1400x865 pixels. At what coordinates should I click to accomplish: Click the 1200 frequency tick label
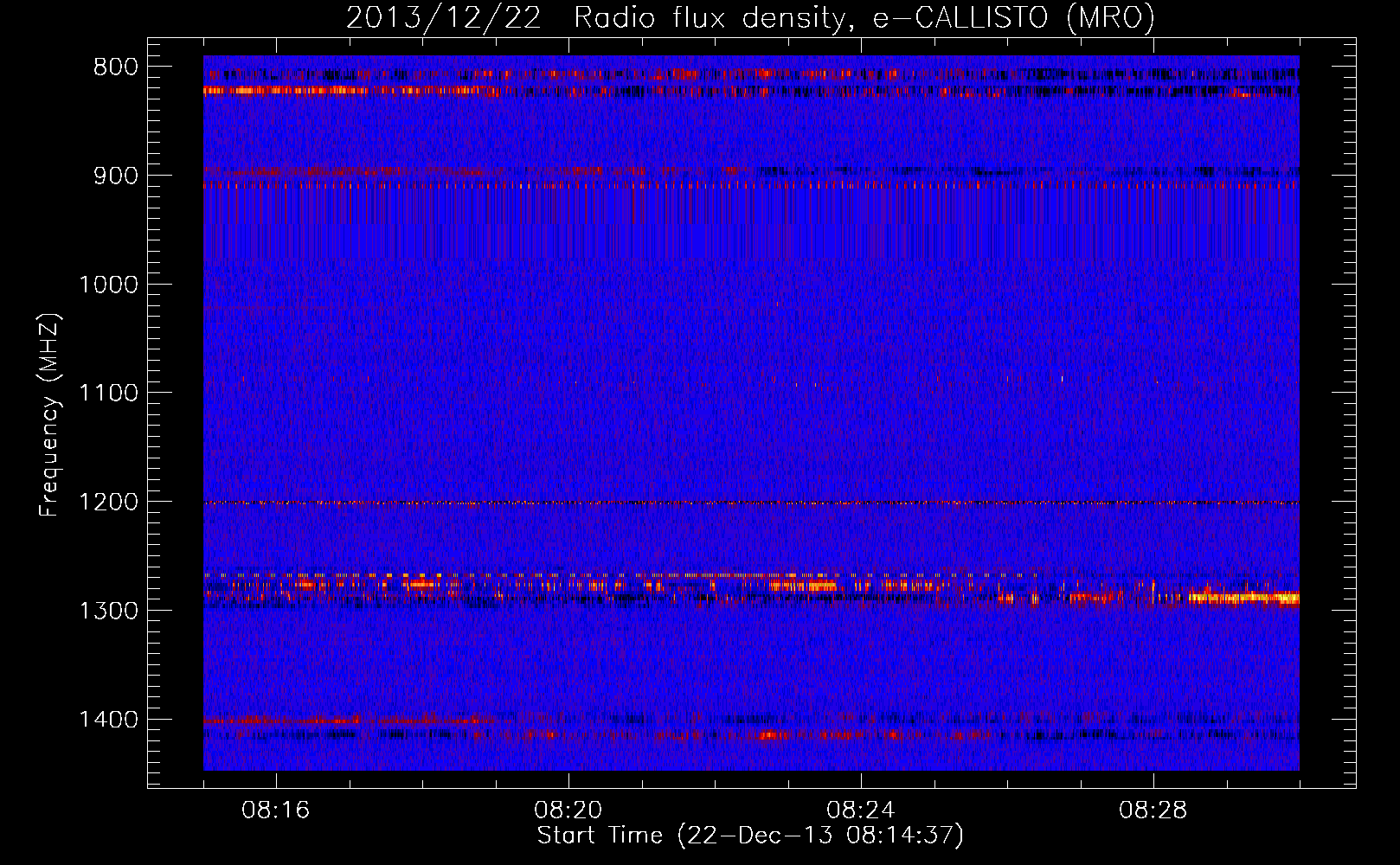(x=108, y=502)
